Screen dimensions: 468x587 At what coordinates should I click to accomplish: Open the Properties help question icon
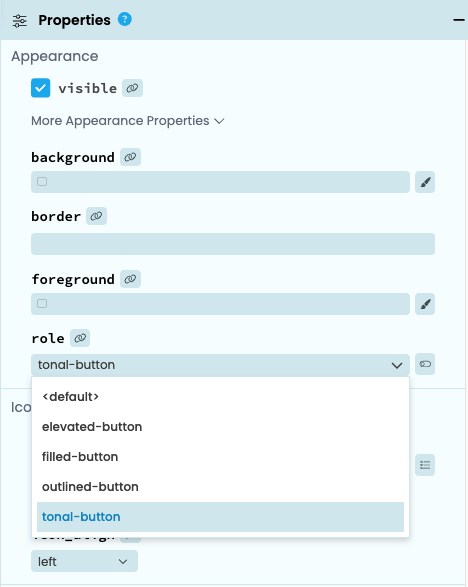coord(125,19)
